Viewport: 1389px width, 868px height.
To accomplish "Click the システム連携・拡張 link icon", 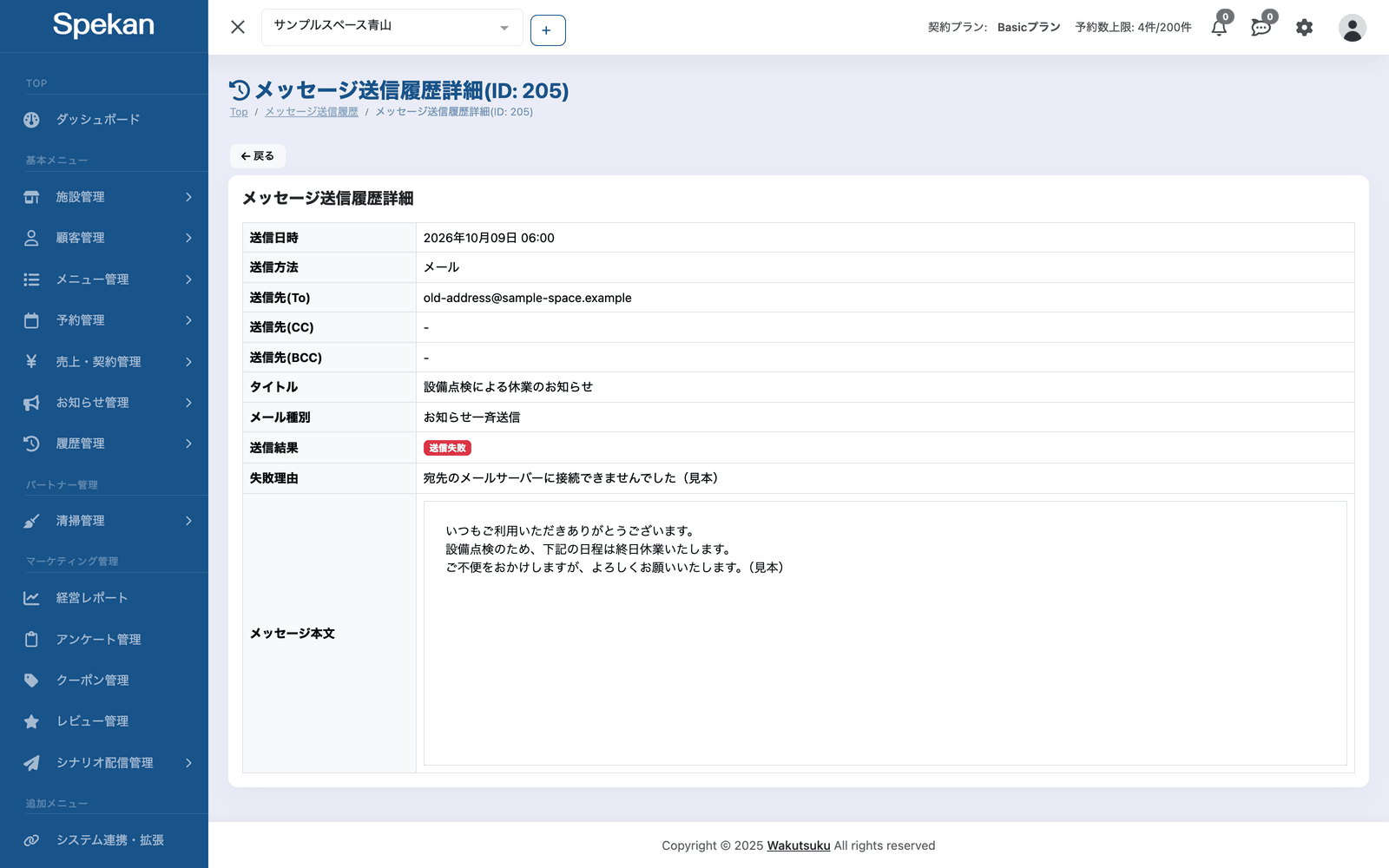I will pyautogui.click(x=31, y=840).
